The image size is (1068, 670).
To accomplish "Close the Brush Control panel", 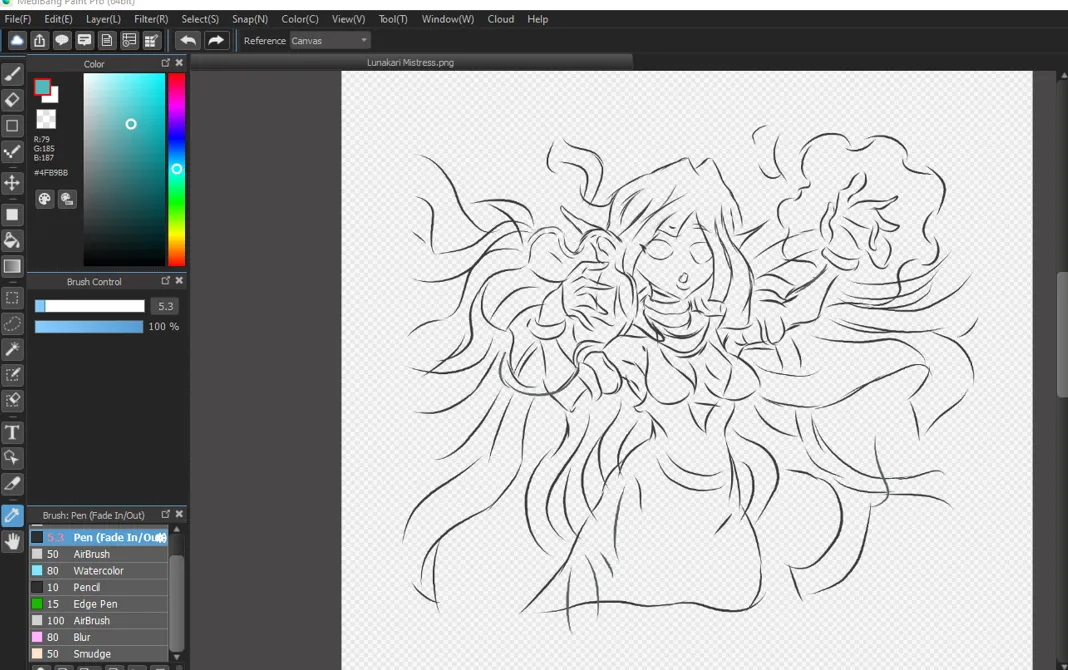I will click(179, 281).
